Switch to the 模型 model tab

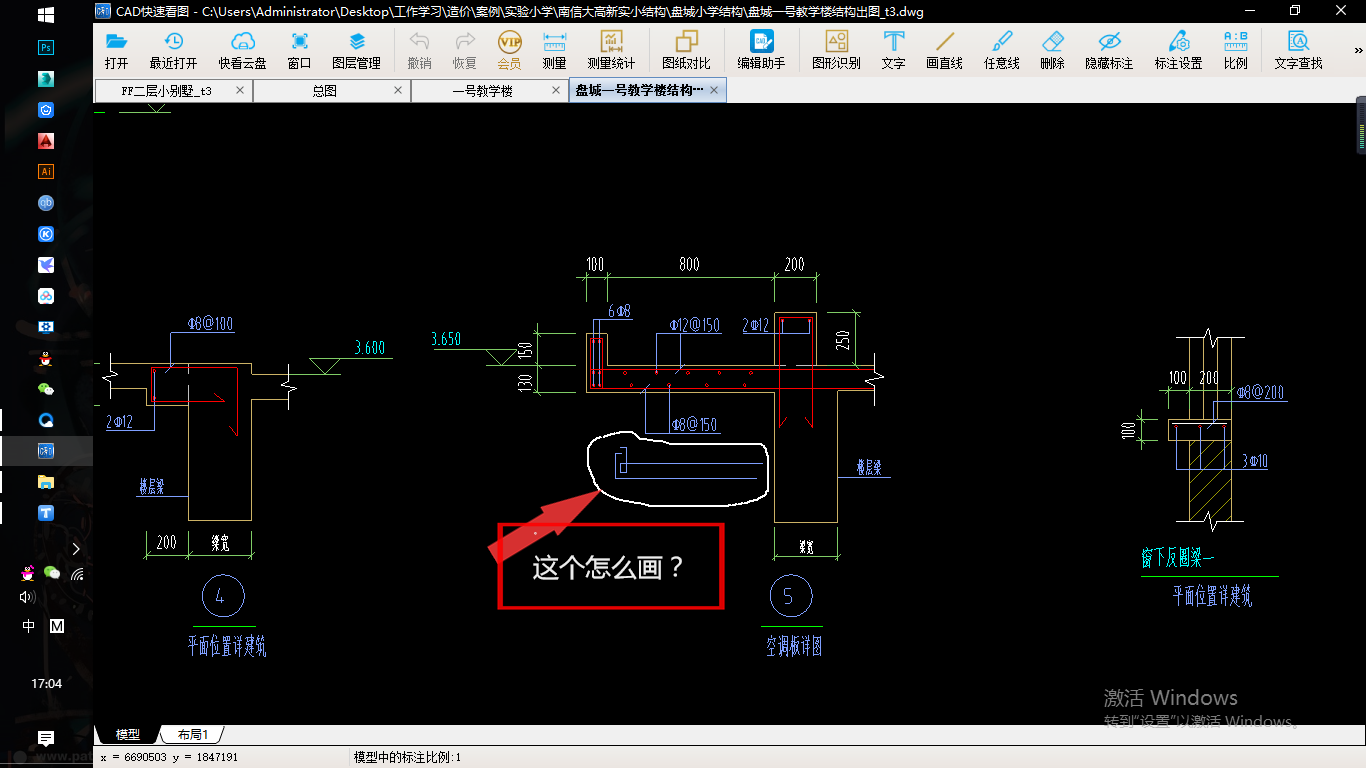[127, 735]
